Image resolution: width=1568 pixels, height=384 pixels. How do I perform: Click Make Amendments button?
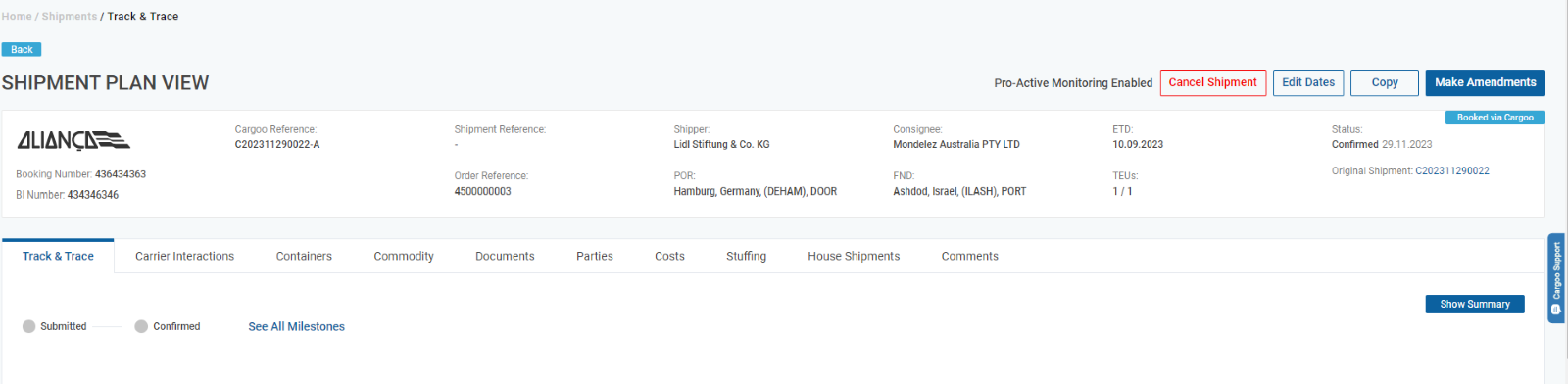[x=1486, y=82]
